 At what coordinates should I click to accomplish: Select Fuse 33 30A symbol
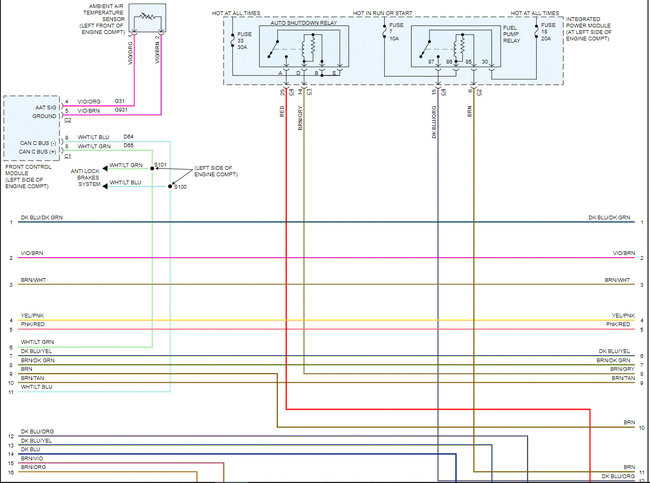point(233,39)
